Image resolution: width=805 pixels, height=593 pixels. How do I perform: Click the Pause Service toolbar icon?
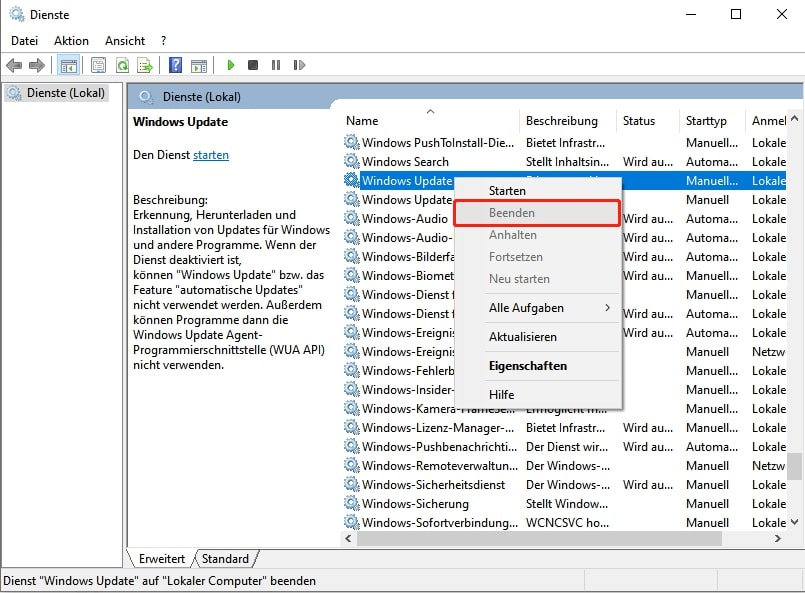pos(275,65)
